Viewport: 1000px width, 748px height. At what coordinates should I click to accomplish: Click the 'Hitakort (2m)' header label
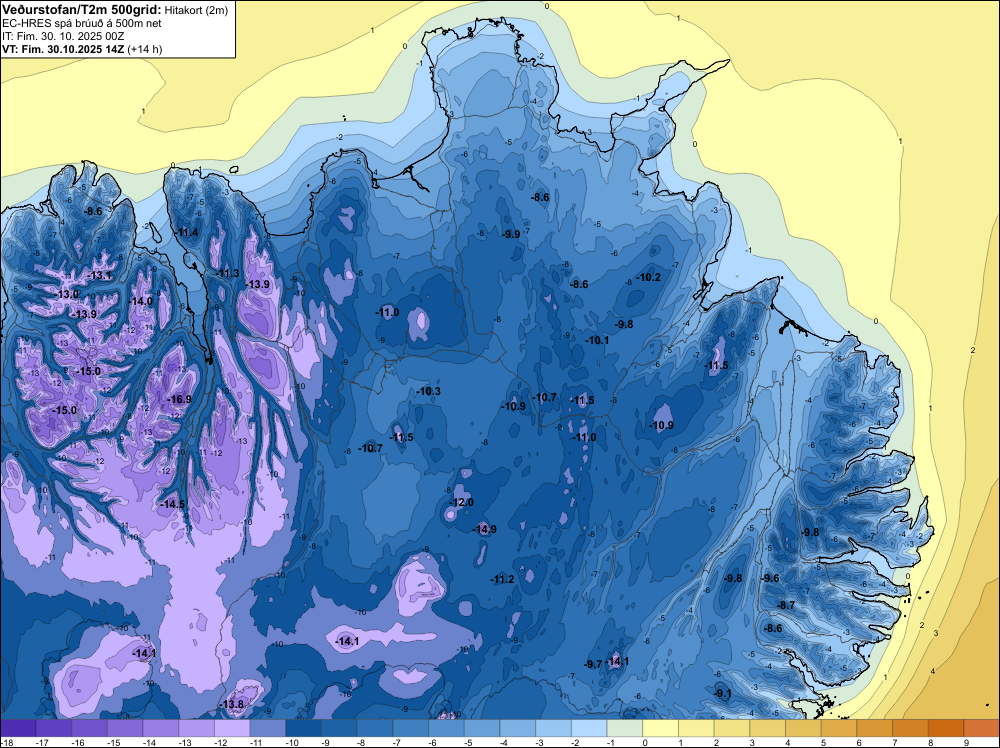(x=196, y=10)
